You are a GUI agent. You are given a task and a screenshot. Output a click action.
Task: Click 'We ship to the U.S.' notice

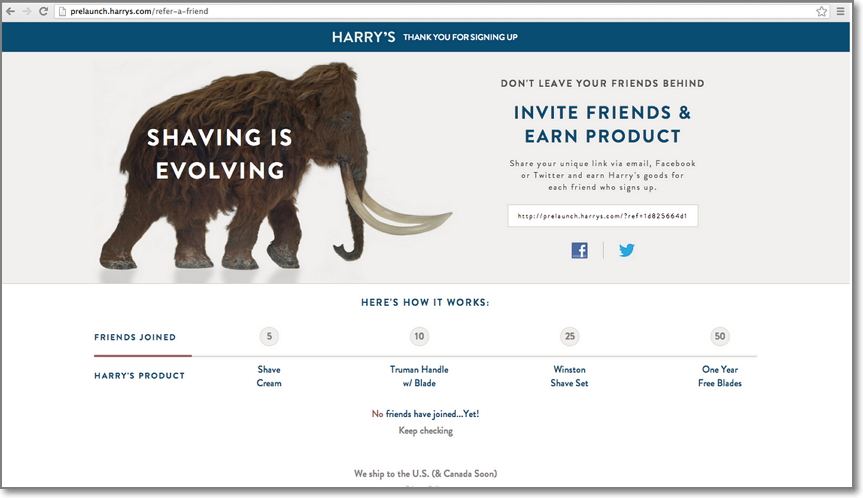click(x=425, y=473)
